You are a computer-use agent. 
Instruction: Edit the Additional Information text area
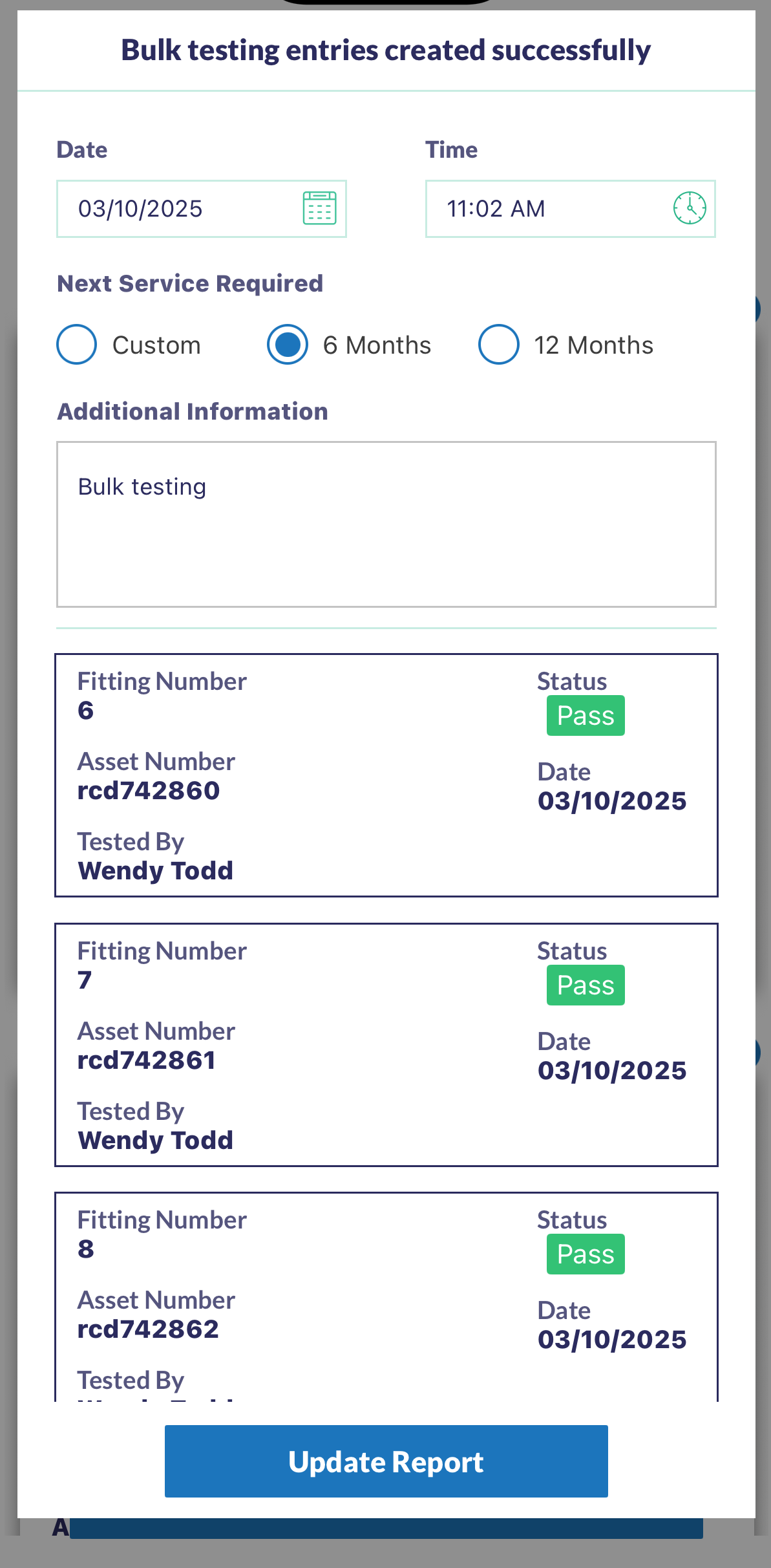[386, 524]
